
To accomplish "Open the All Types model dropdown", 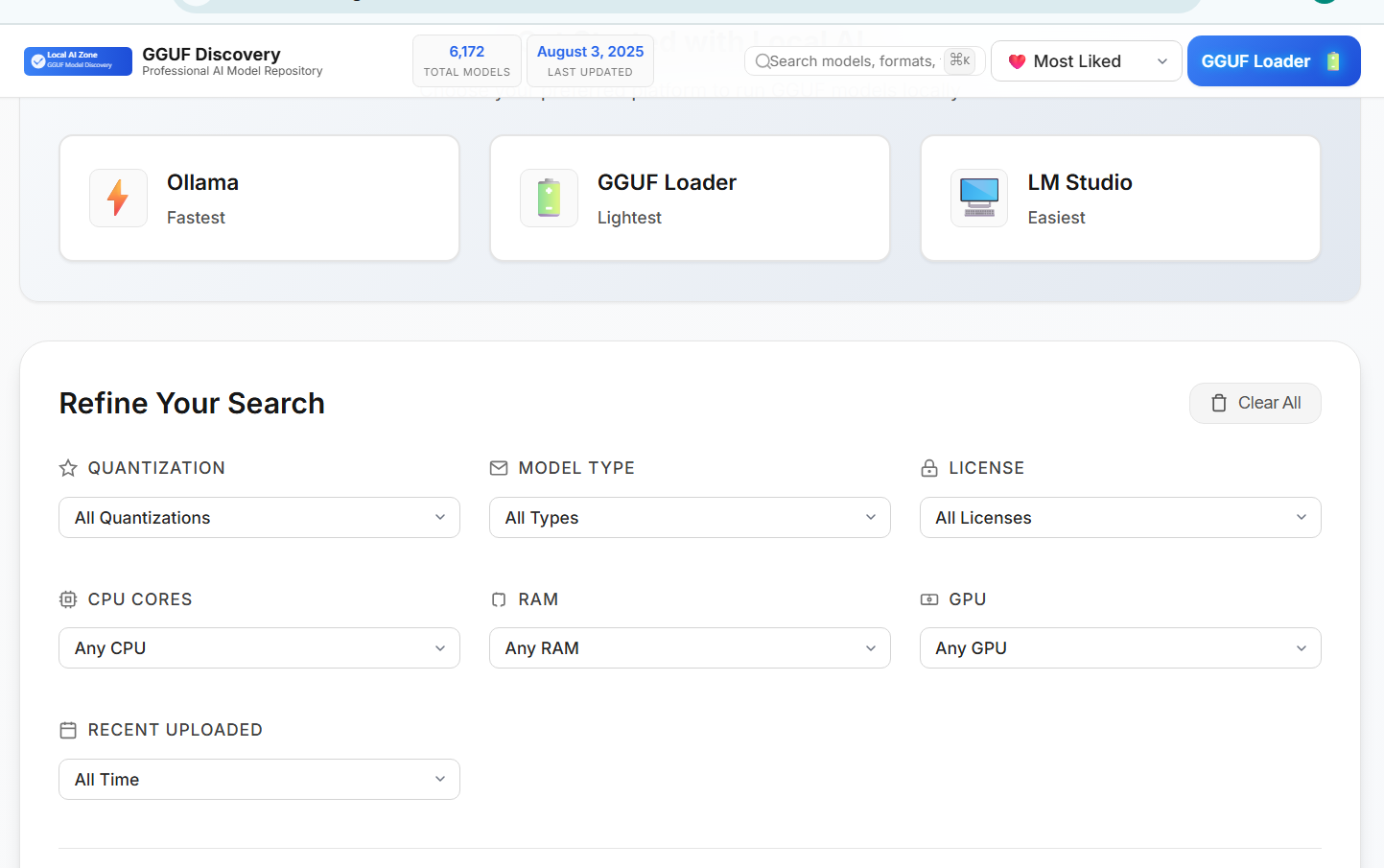I will coord(690,518).
